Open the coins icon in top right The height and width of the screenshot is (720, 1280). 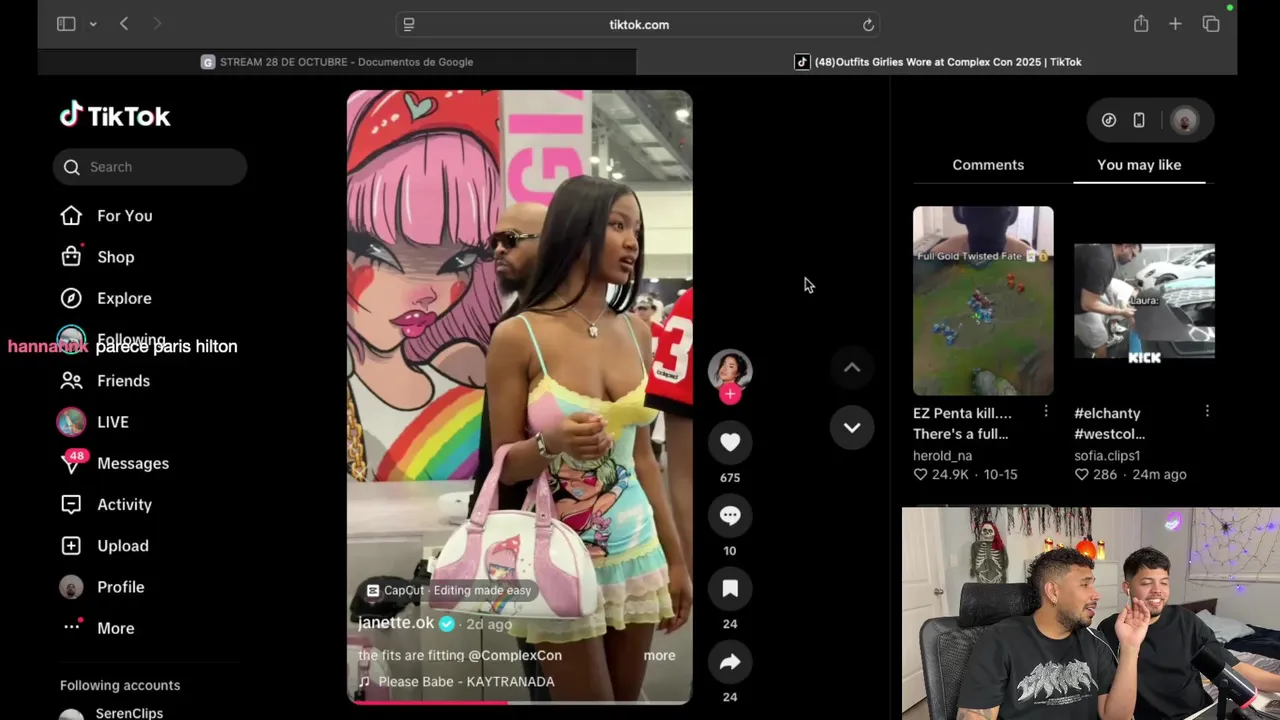tap(1109, 120)
